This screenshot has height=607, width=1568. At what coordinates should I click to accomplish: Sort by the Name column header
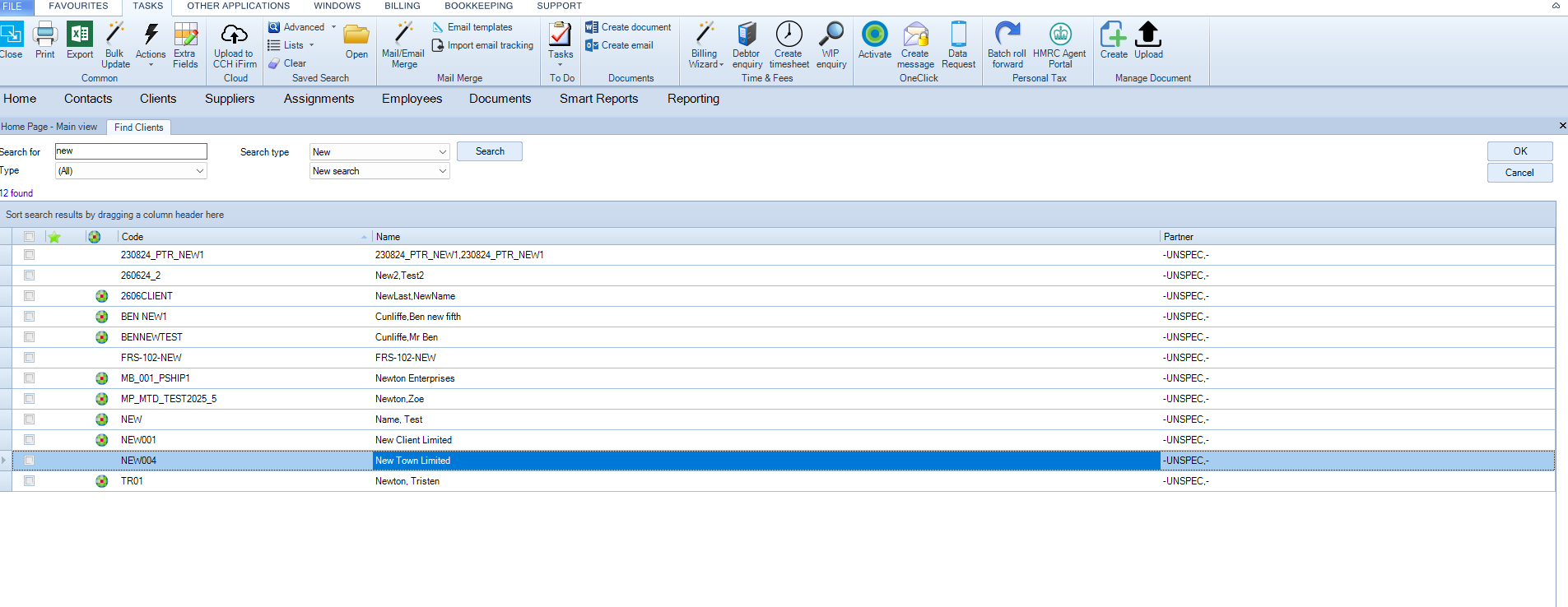coord(766,237)
